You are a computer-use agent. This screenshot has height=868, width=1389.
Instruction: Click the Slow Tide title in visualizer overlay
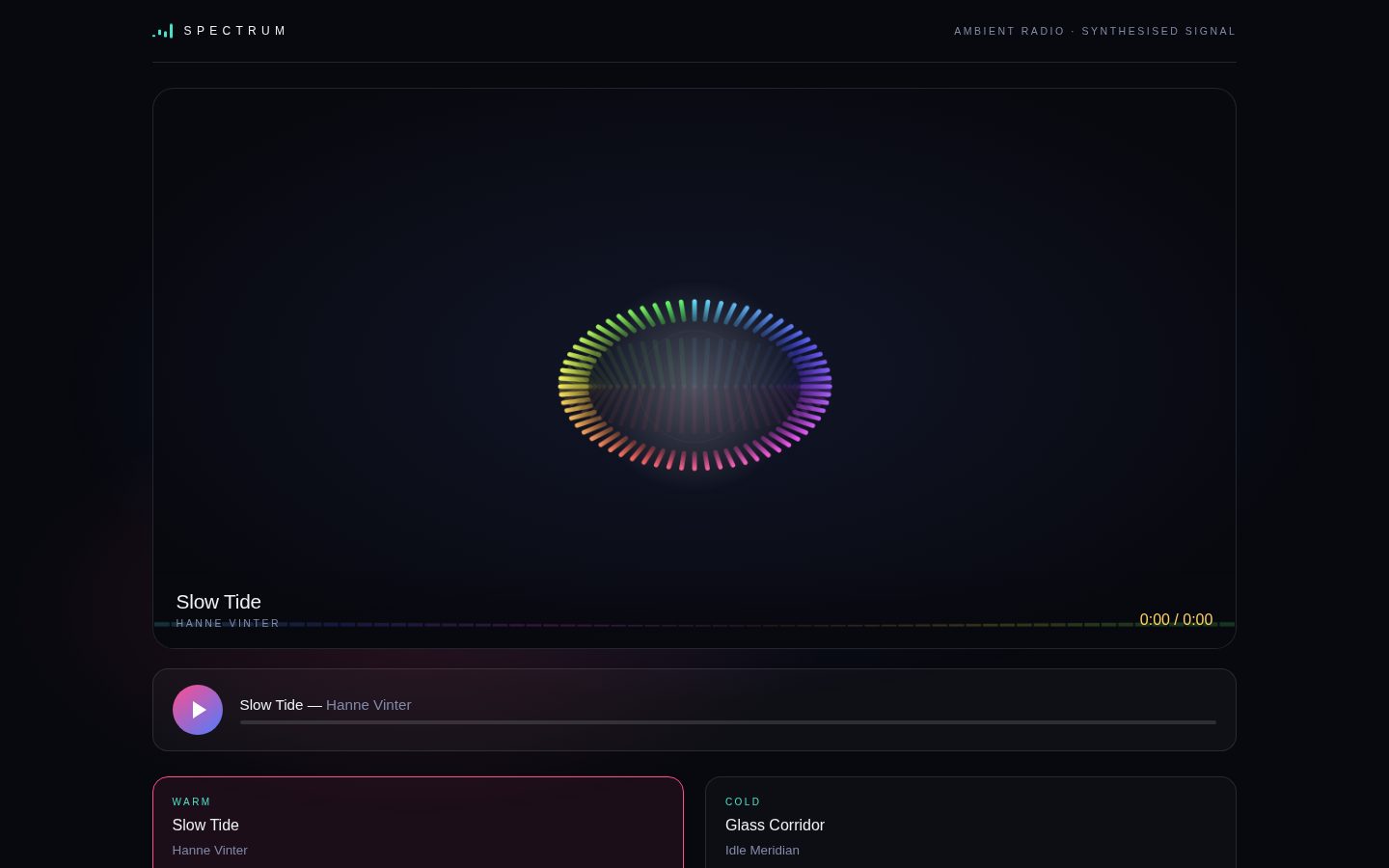coord(219,602)
